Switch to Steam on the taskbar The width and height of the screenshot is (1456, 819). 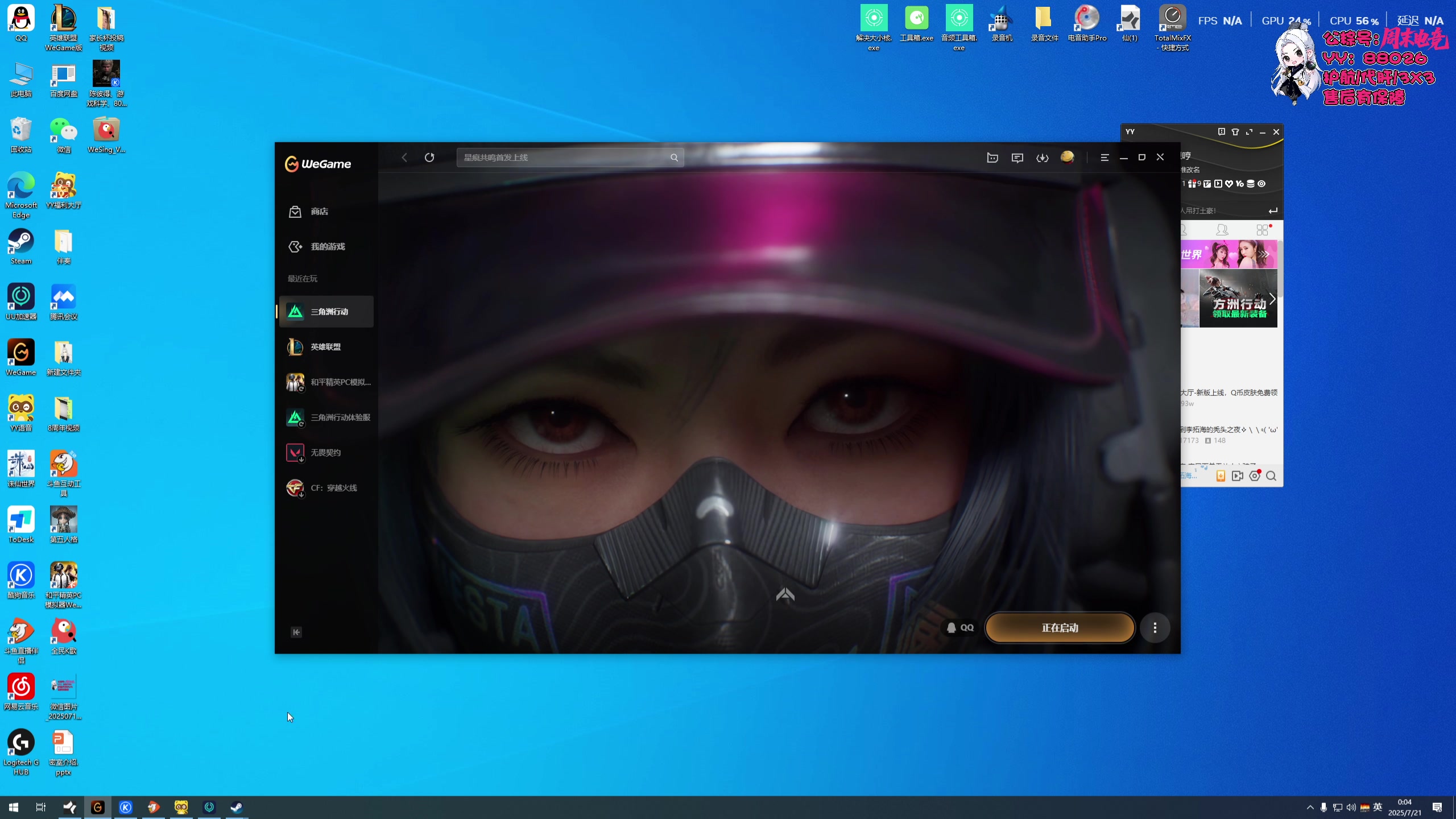click(237, 807)
